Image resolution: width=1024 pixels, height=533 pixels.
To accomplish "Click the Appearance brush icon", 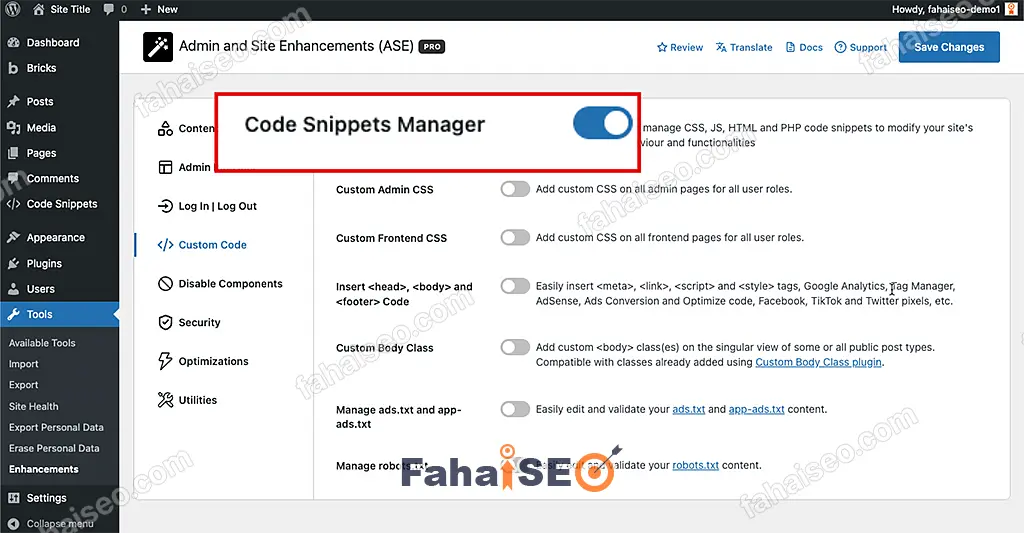I will [13, 237].
